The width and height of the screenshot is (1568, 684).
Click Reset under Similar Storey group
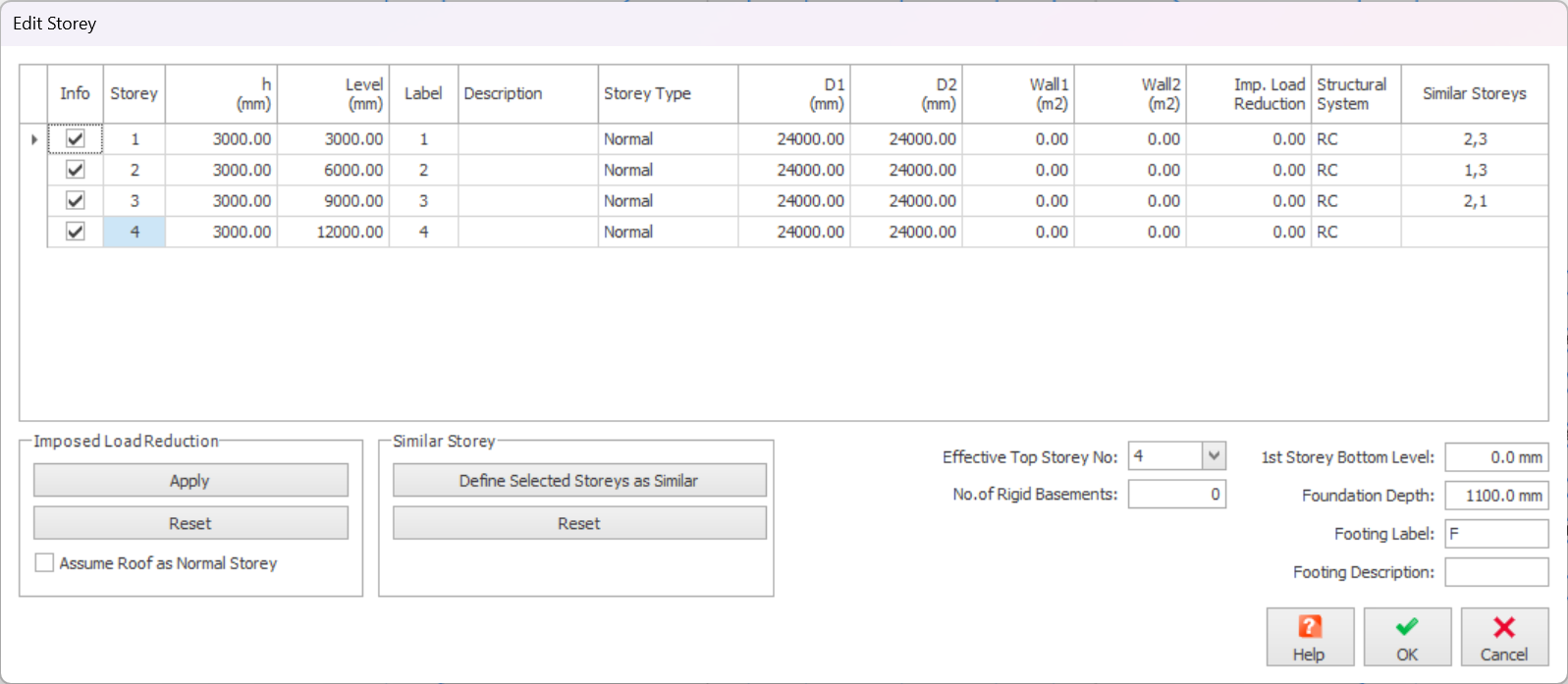click(579, 524)
